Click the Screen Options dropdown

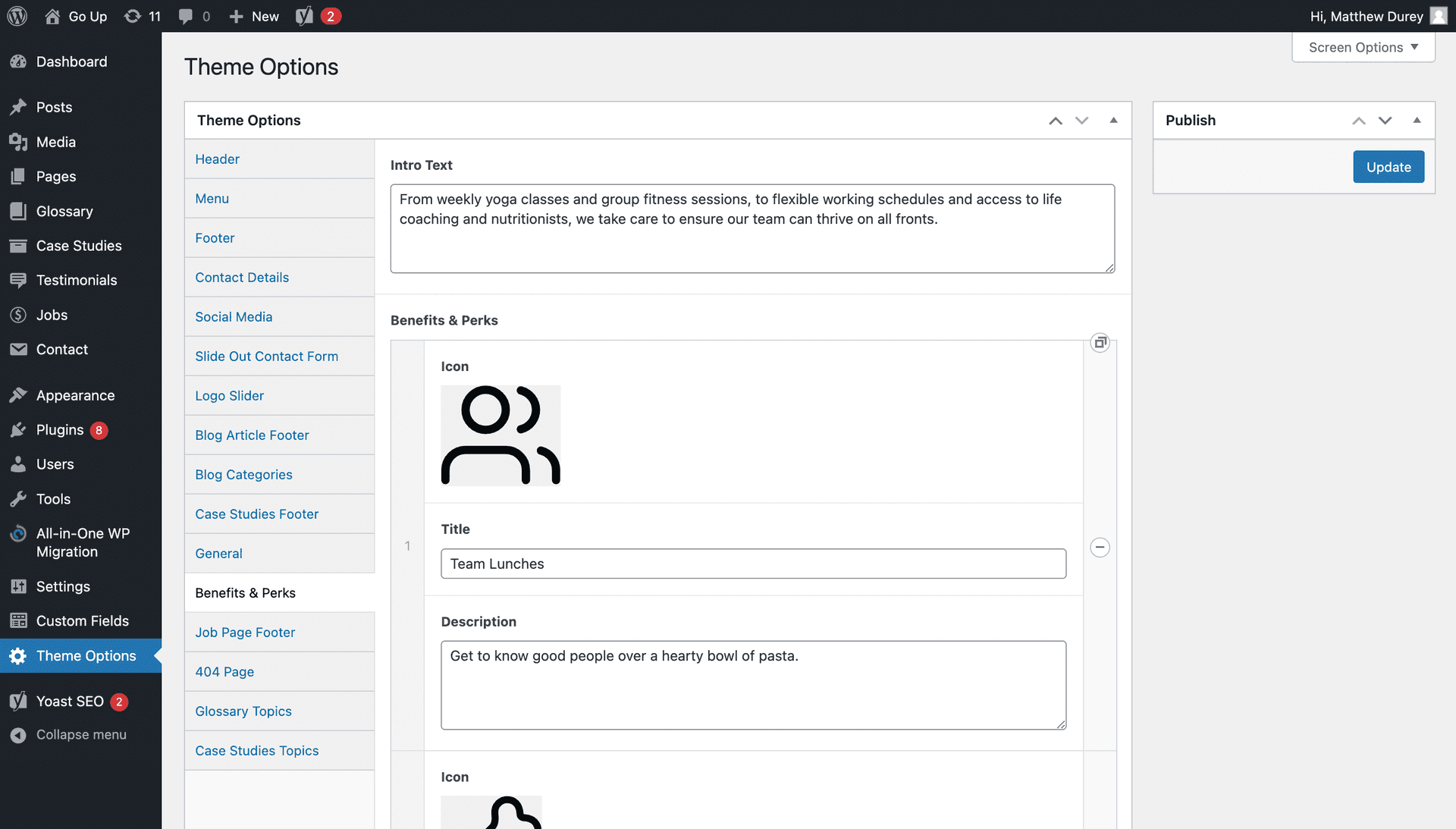click(x=1363, y=46)
